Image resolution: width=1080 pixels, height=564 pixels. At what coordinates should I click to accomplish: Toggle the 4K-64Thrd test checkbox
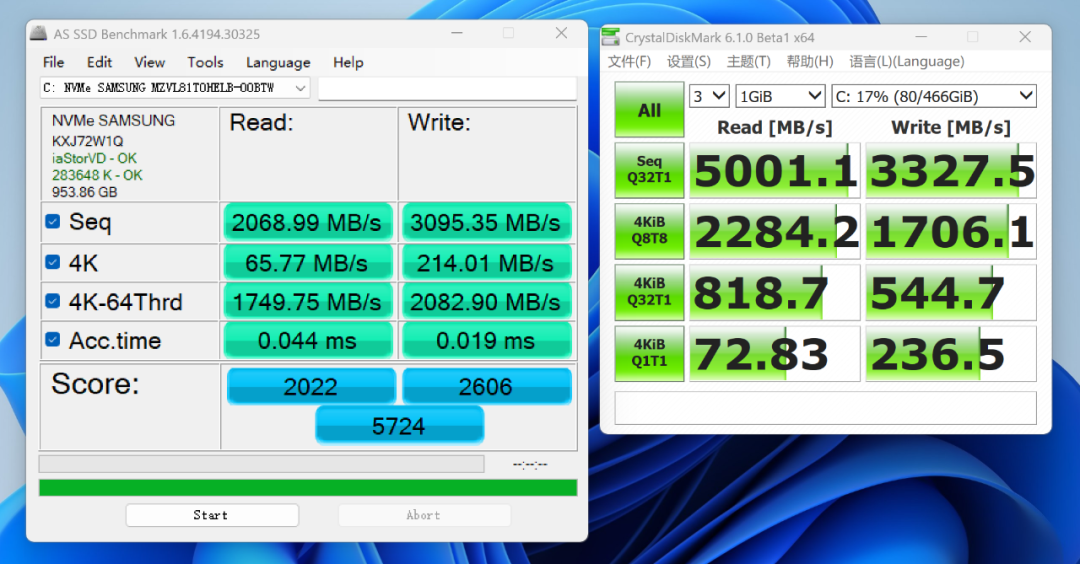[x=52, y=302]
